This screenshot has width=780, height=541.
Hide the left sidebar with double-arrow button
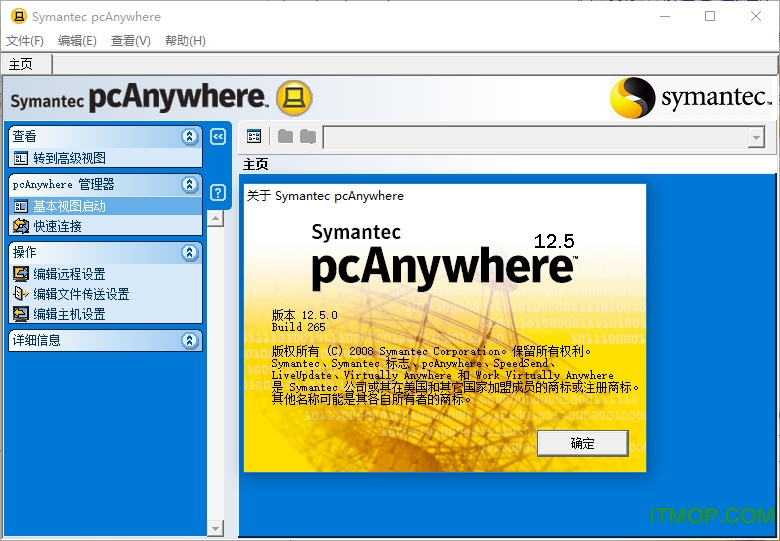218,136
